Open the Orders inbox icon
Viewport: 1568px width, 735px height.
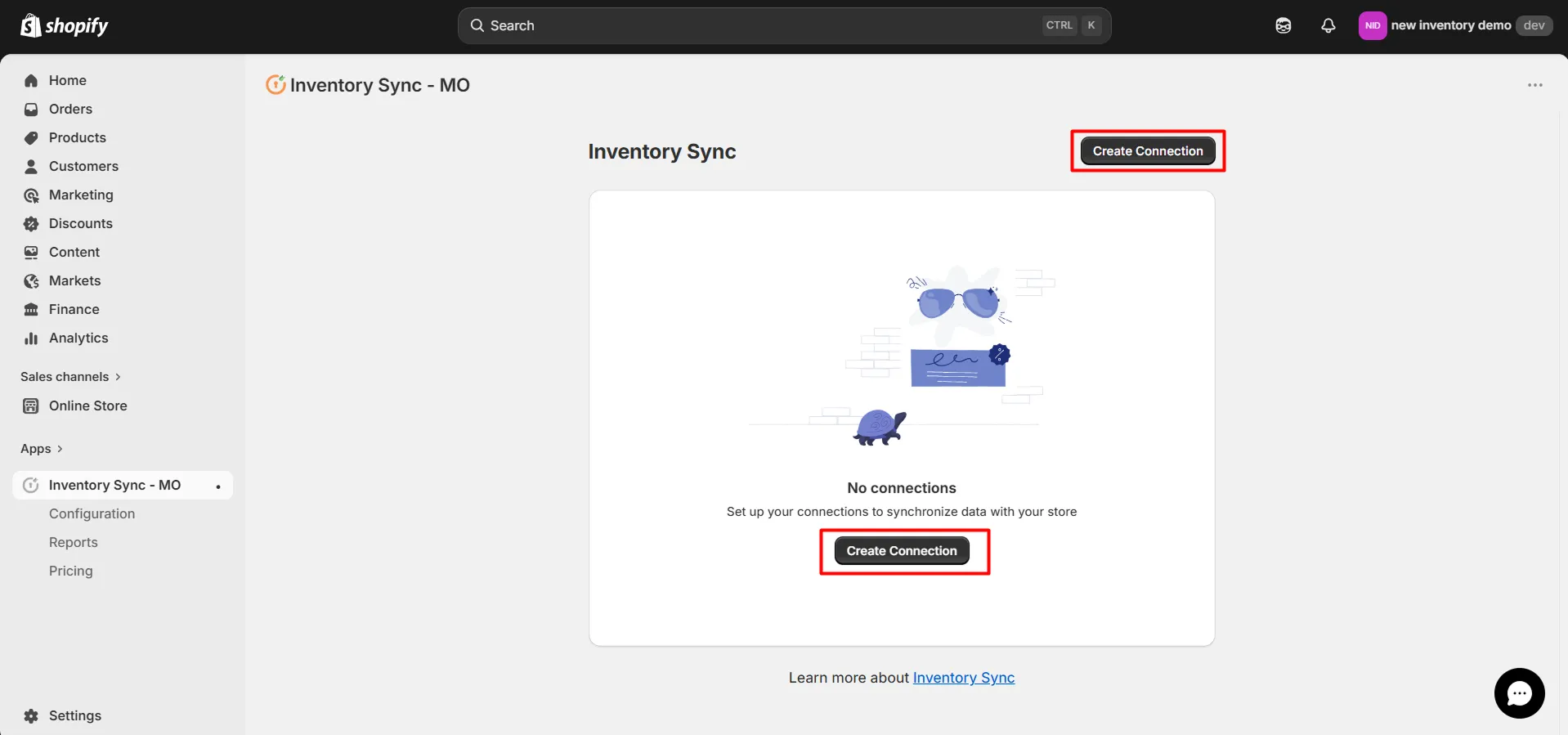31,109
